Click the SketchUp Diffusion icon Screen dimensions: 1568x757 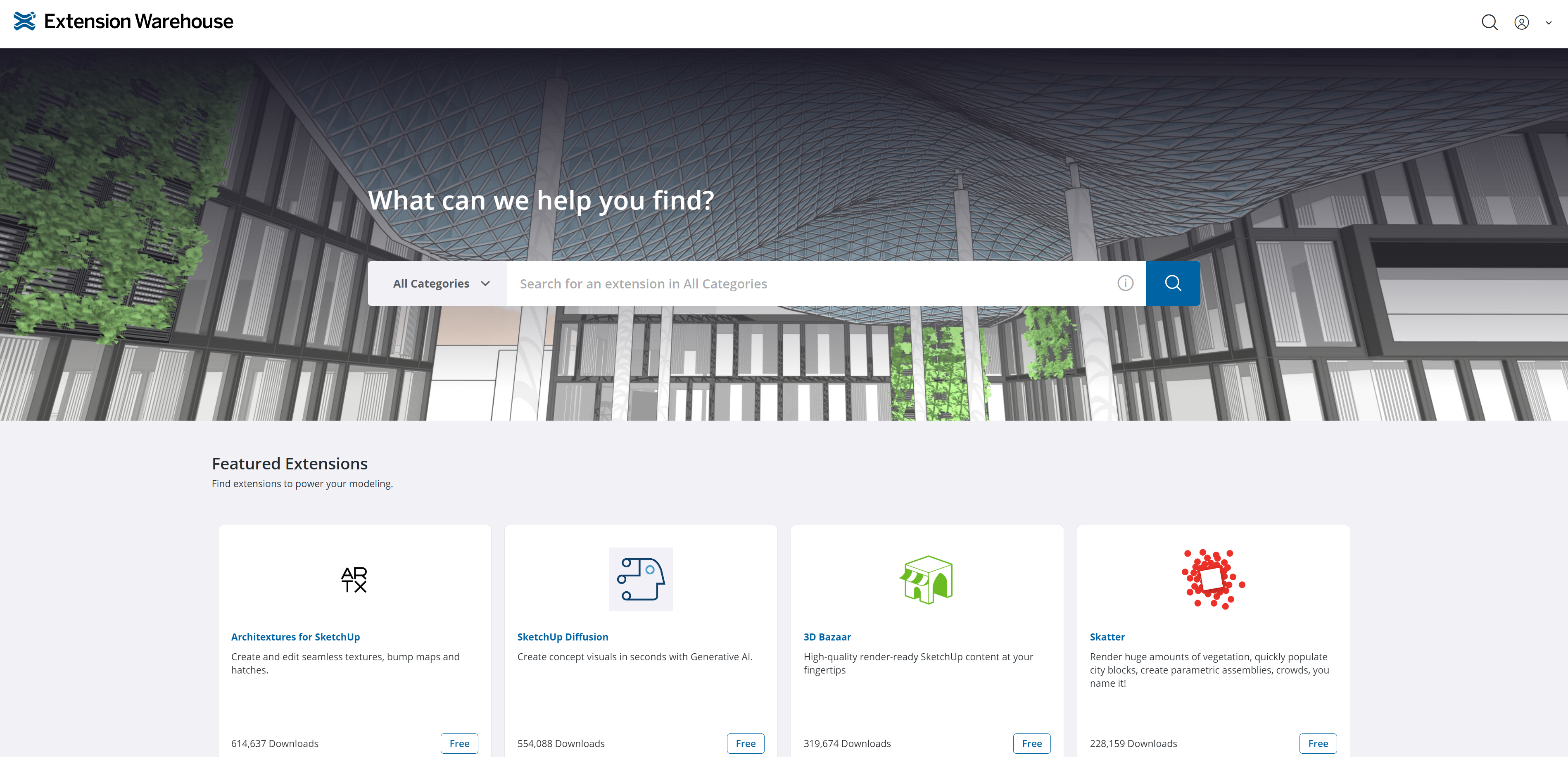point(640,579)
